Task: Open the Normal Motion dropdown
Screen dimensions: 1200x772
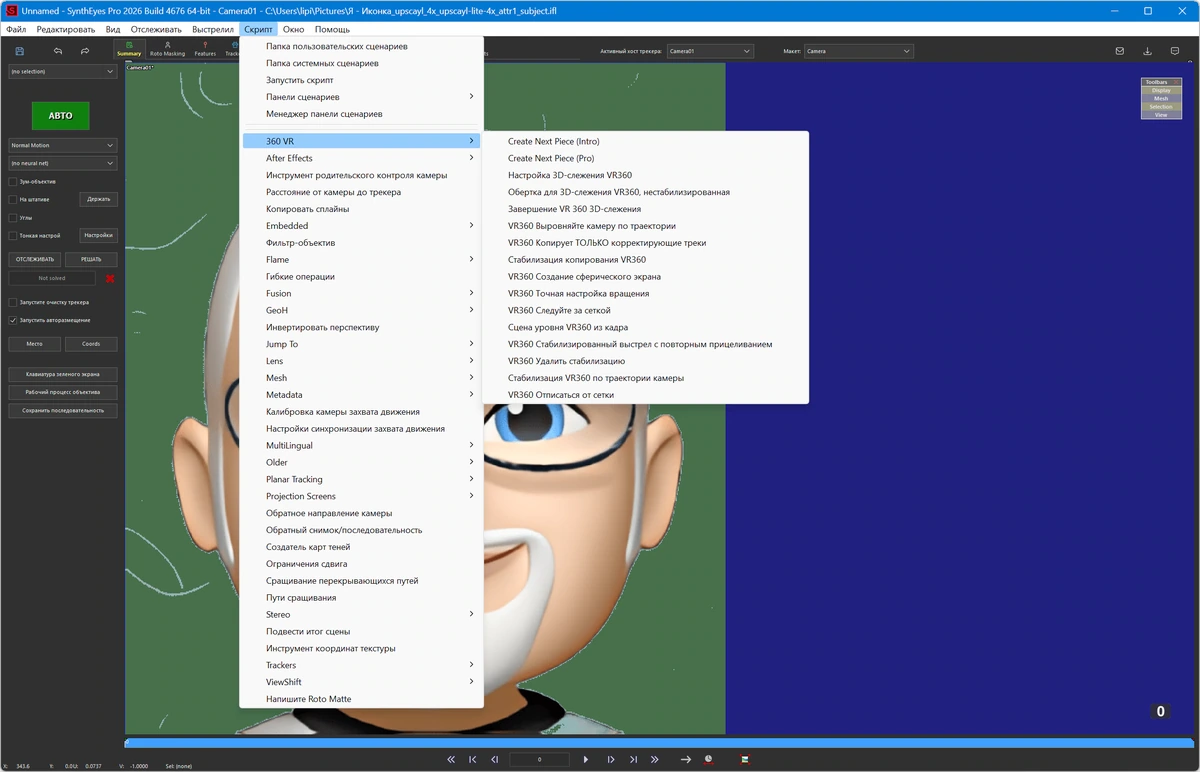Action: (x=63, y=145)
